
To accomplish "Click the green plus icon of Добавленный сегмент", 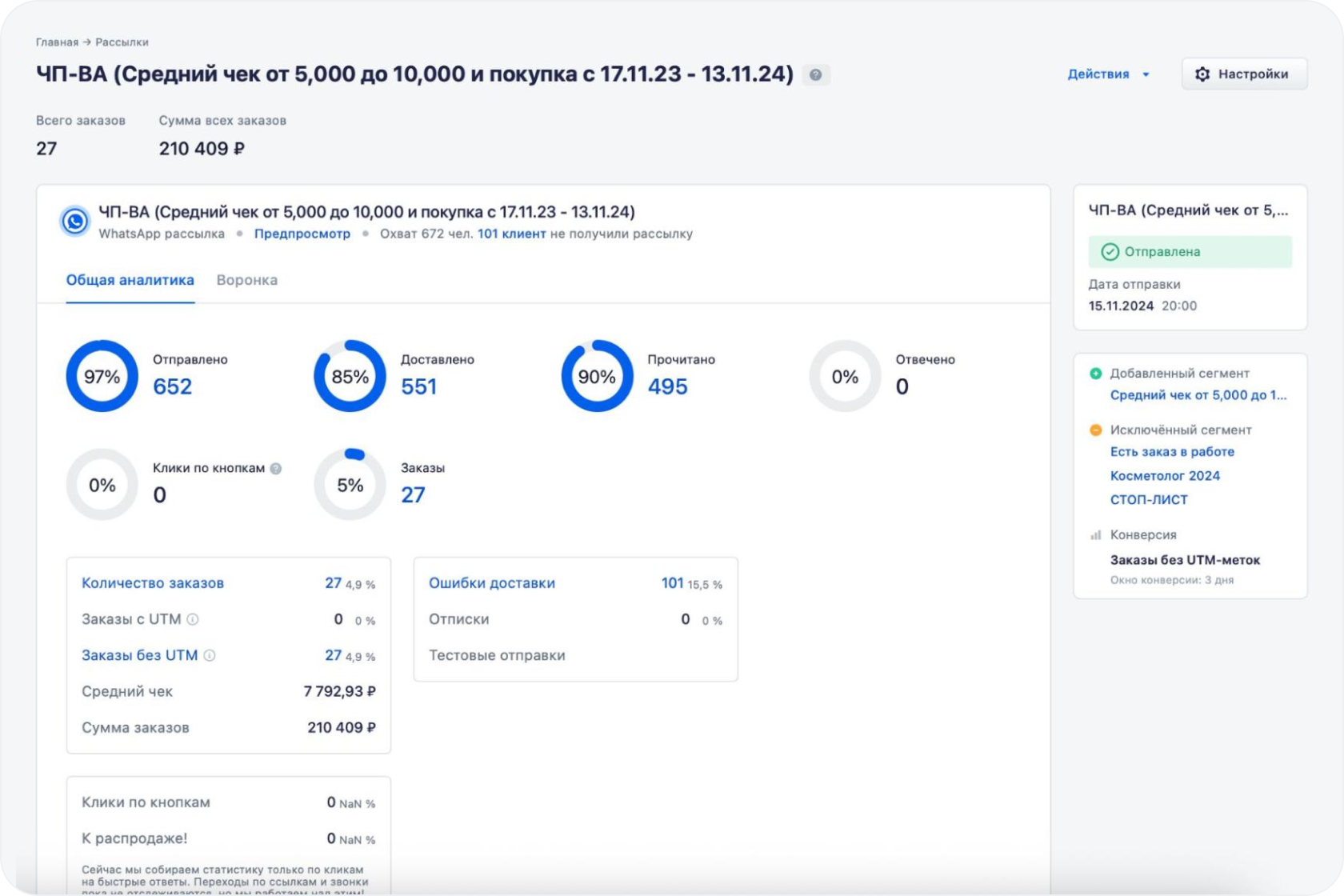I will pos(1096,372).
